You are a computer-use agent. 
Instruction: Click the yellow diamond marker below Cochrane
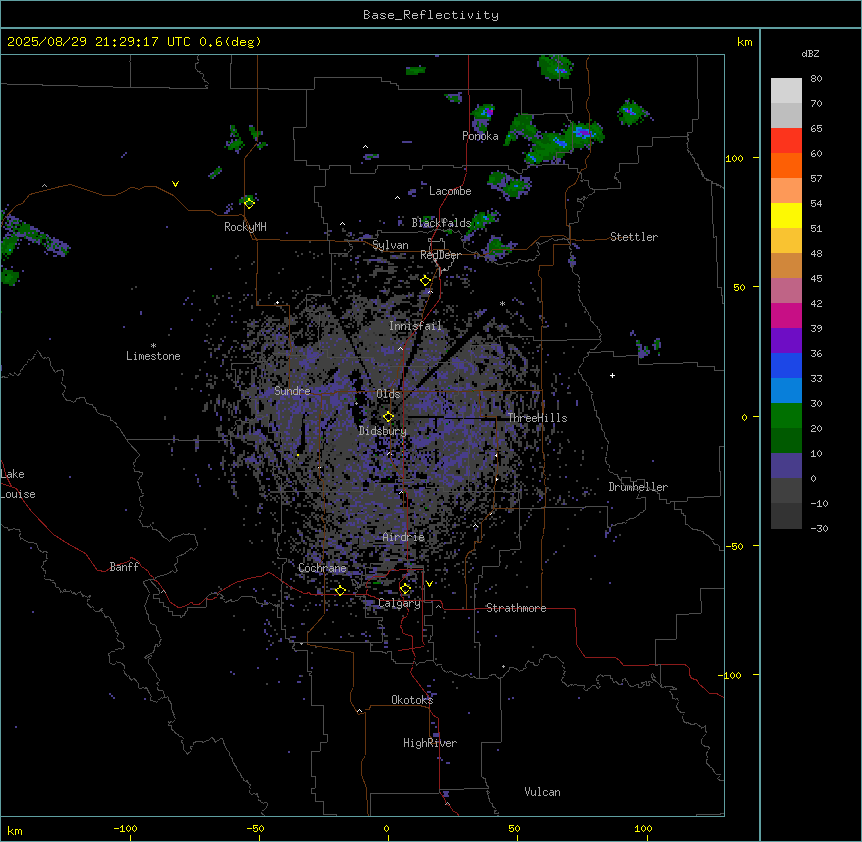tap(340, 590)
